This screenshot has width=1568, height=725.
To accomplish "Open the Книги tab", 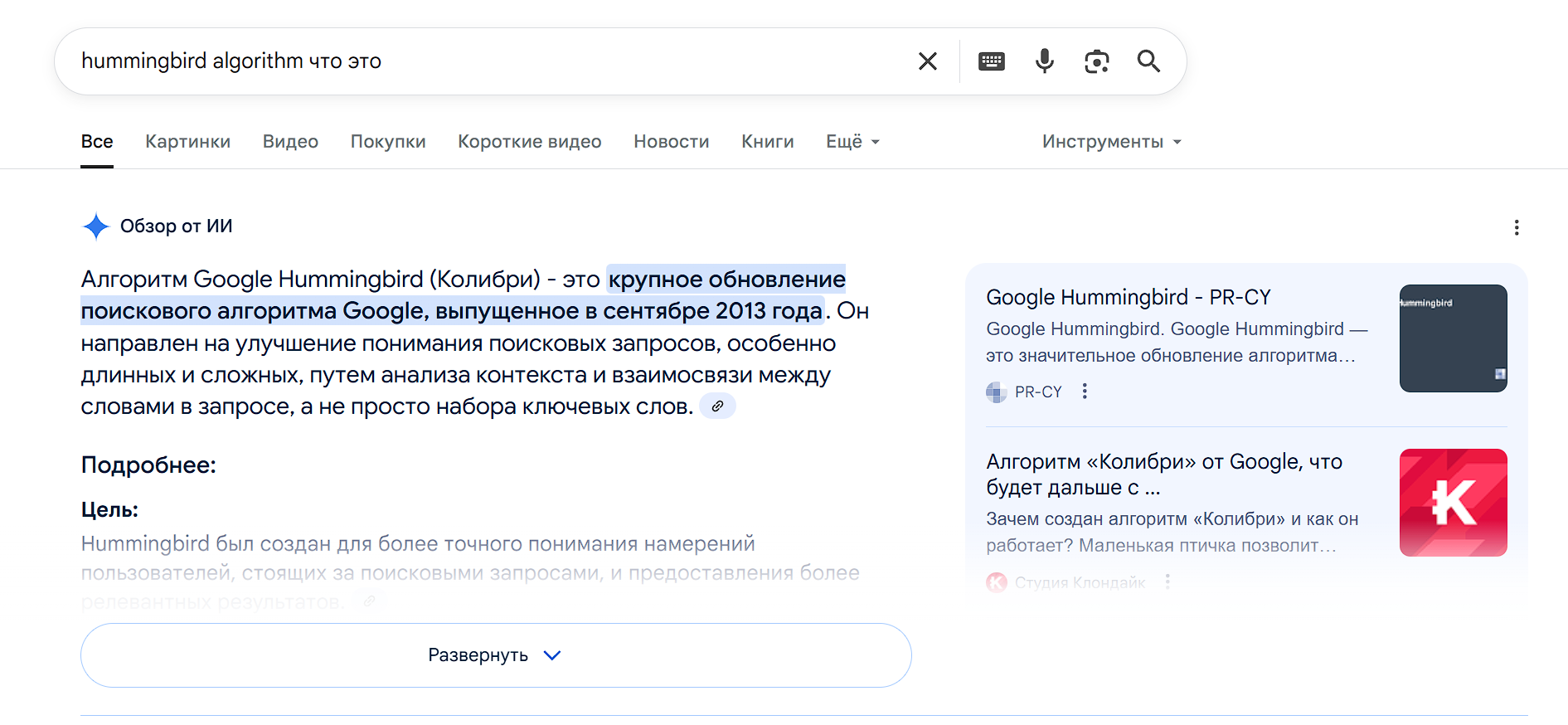I will click(768, 142).
